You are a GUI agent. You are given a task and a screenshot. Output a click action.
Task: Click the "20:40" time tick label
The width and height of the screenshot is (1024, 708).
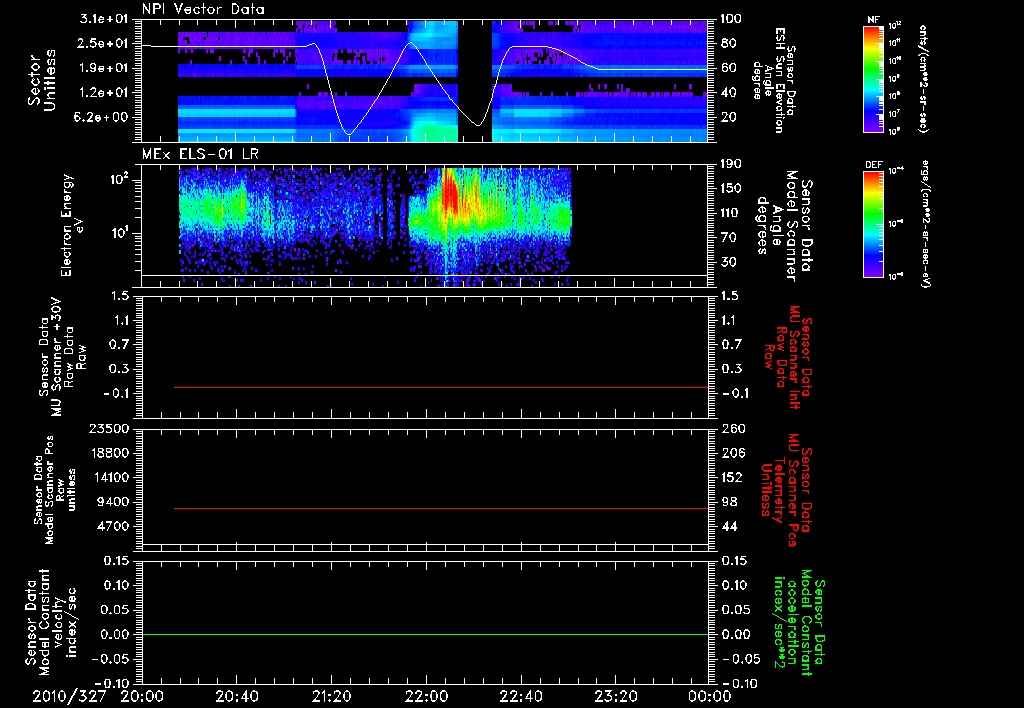[236, 697]
